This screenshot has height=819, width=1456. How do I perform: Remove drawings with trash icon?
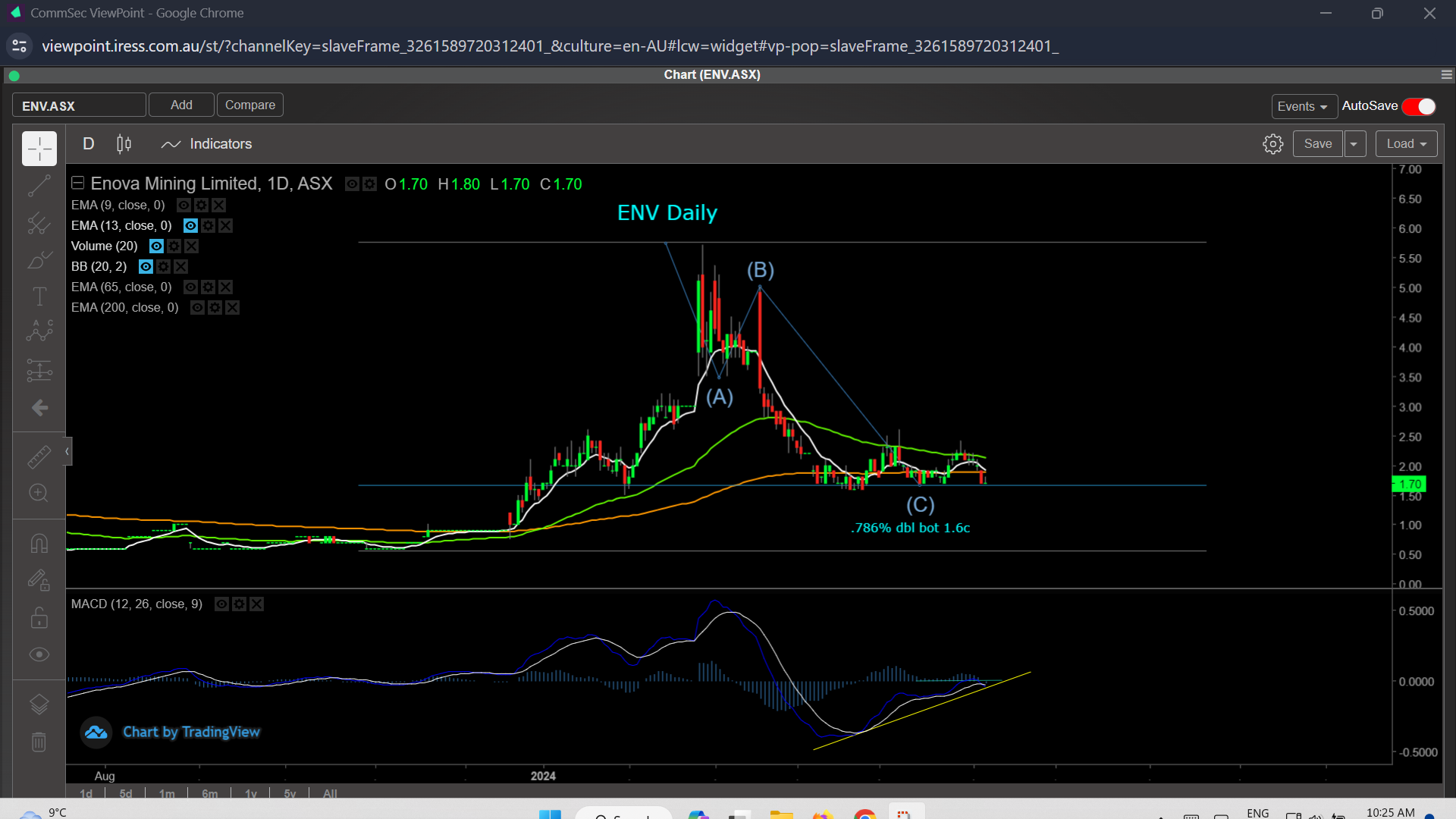(x=39, y=742)
